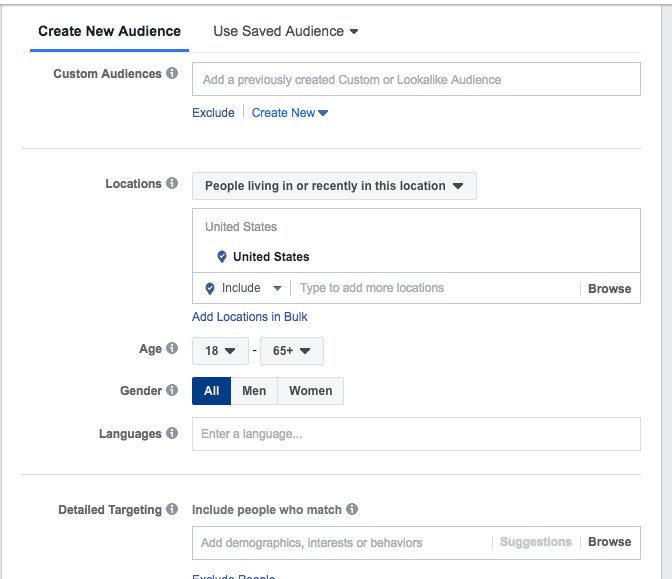Click the Locations info icon
Viewport: 672px width, 579px height.
(172, 183)
